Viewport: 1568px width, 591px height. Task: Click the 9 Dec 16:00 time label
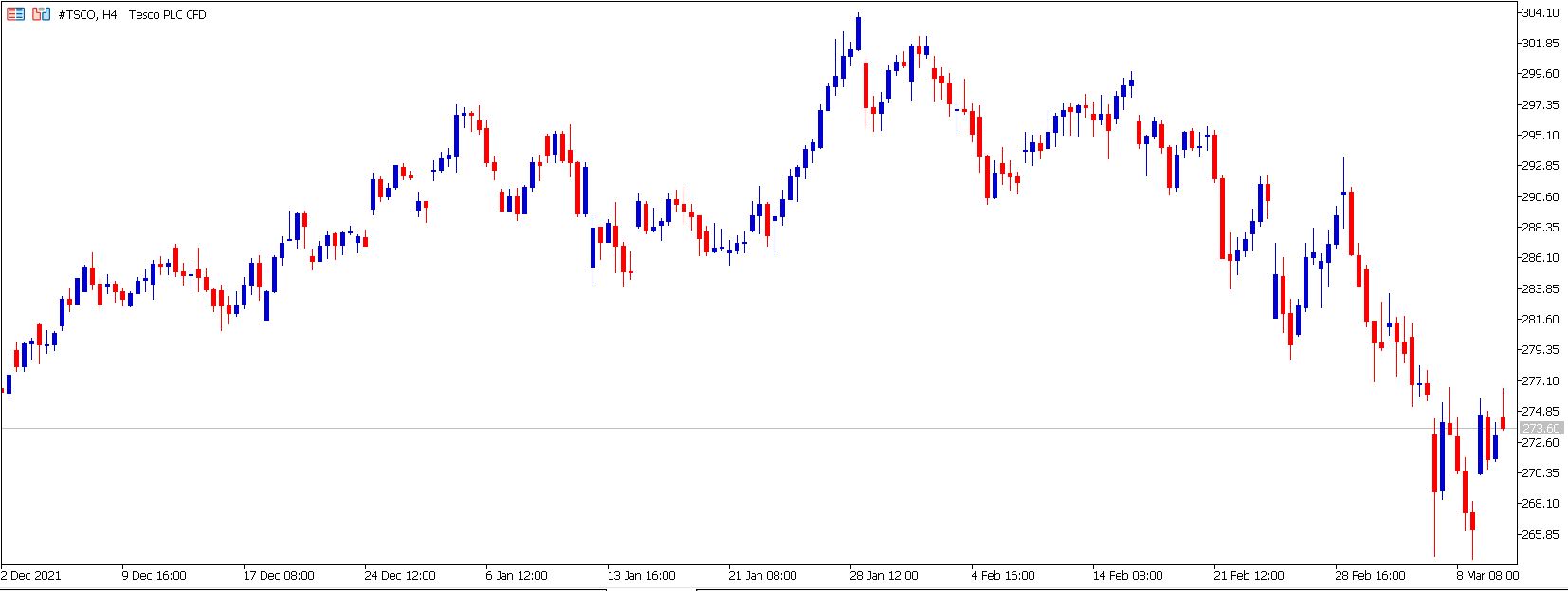154,575
